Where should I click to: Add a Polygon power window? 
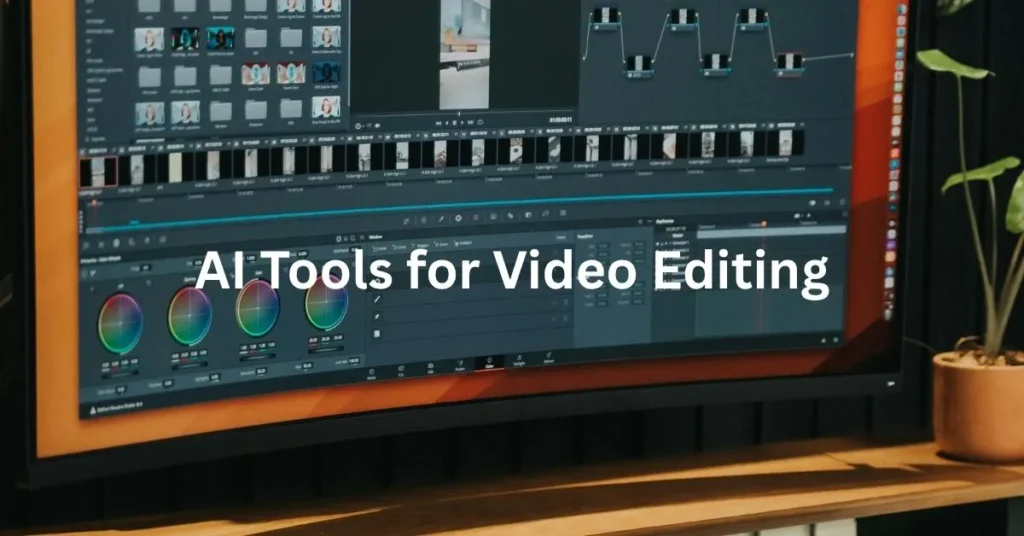click(x=421, y=245)
